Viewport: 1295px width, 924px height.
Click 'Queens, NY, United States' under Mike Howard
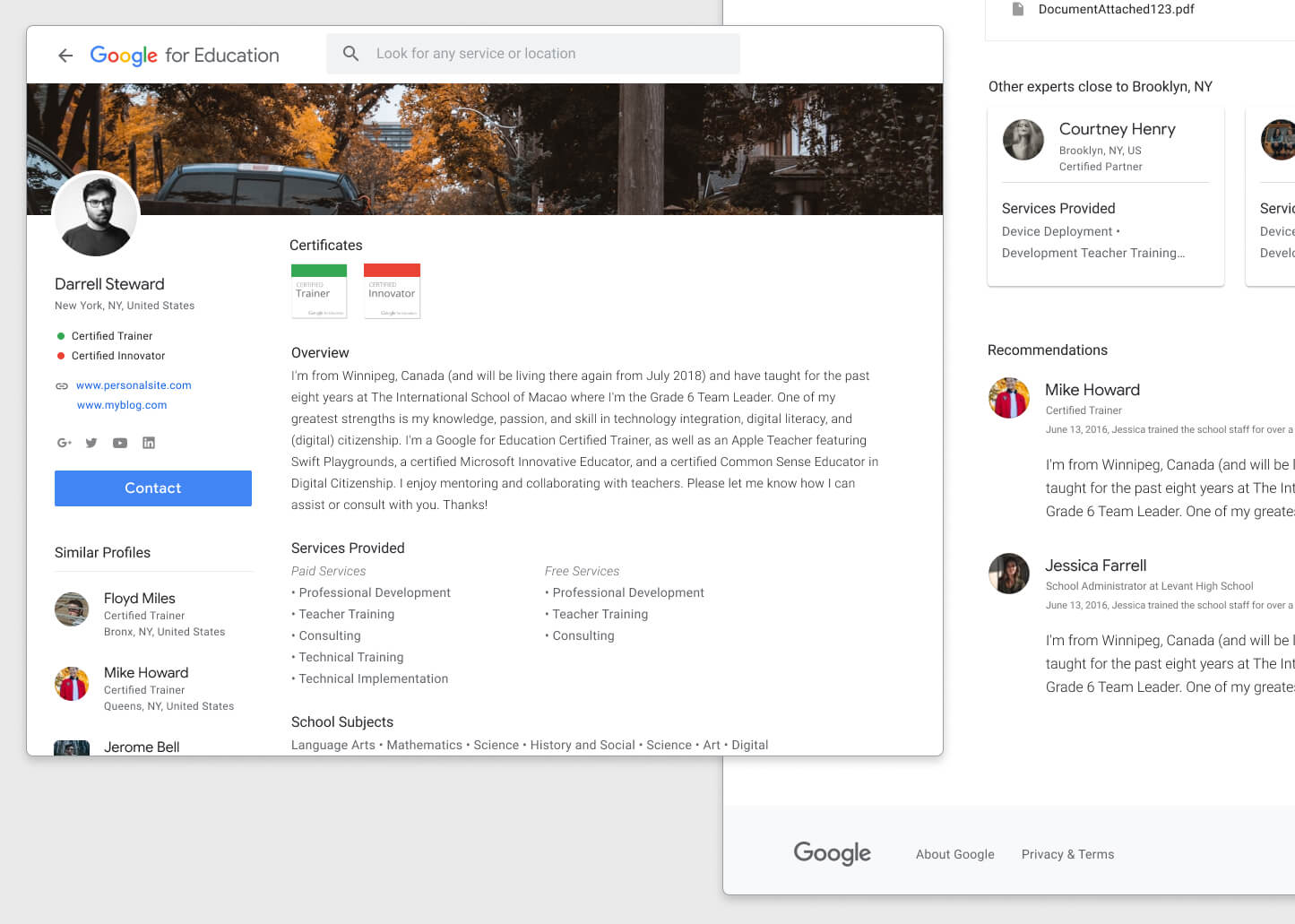[x=168, y=706]
